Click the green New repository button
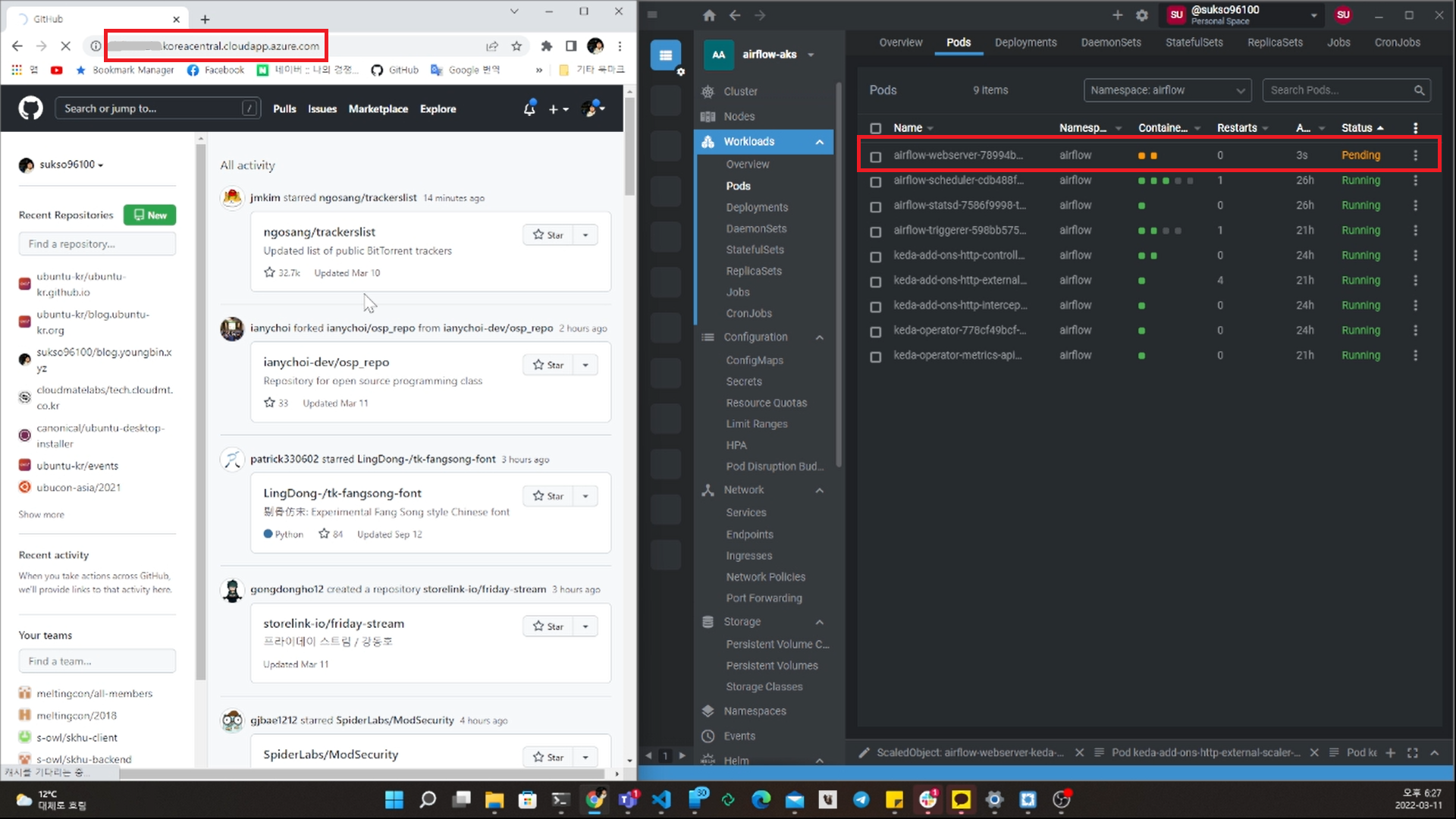 coord(149,215)
